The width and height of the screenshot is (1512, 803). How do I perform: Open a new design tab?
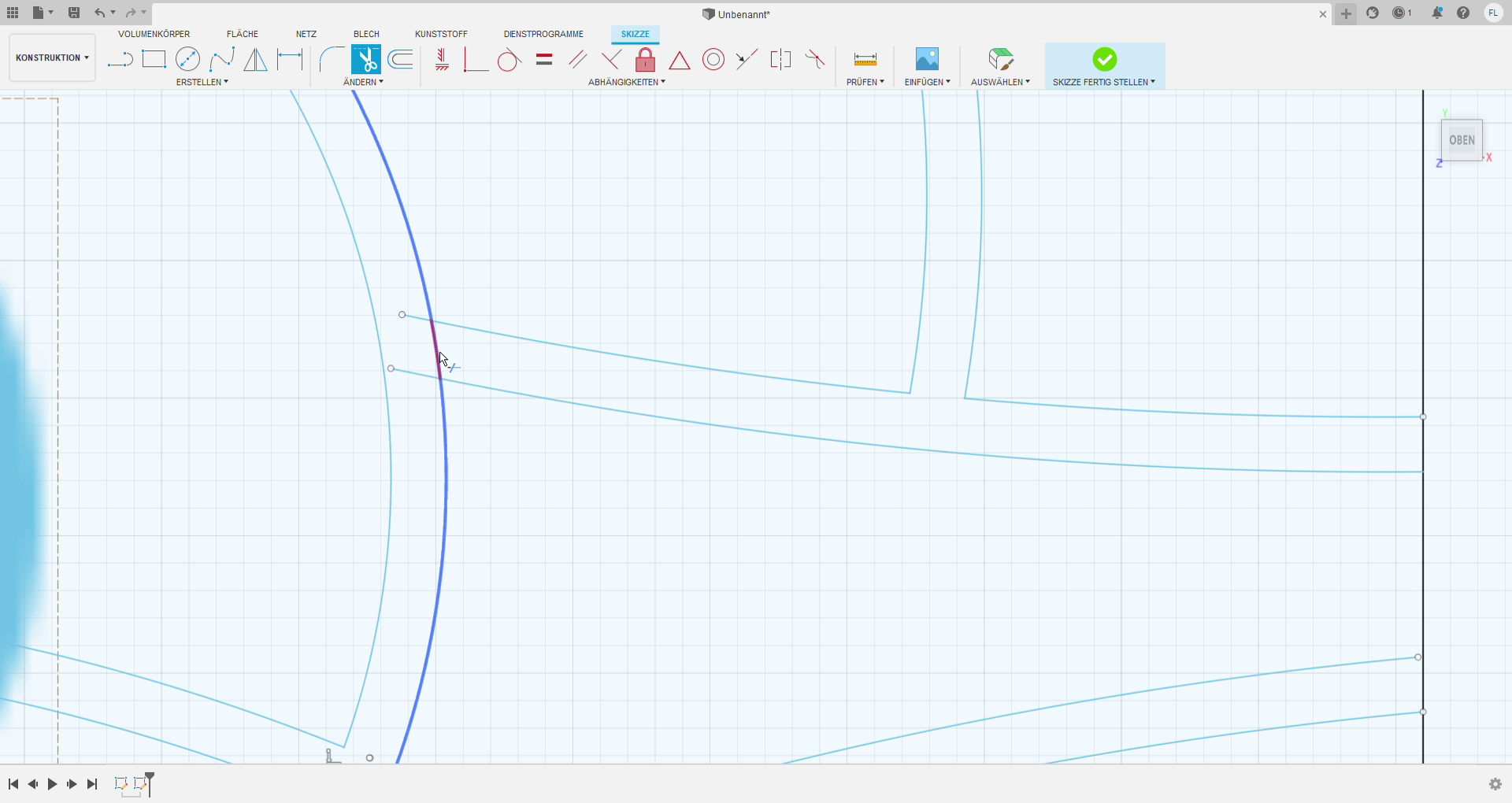click(x=1347, y=13)
